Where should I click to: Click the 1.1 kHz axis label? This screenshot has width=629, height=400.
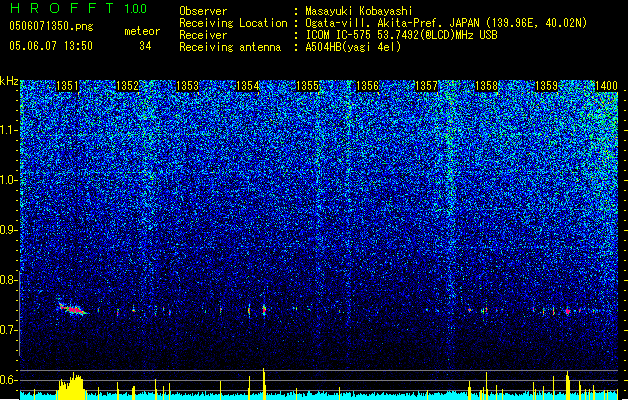(9, 130)
